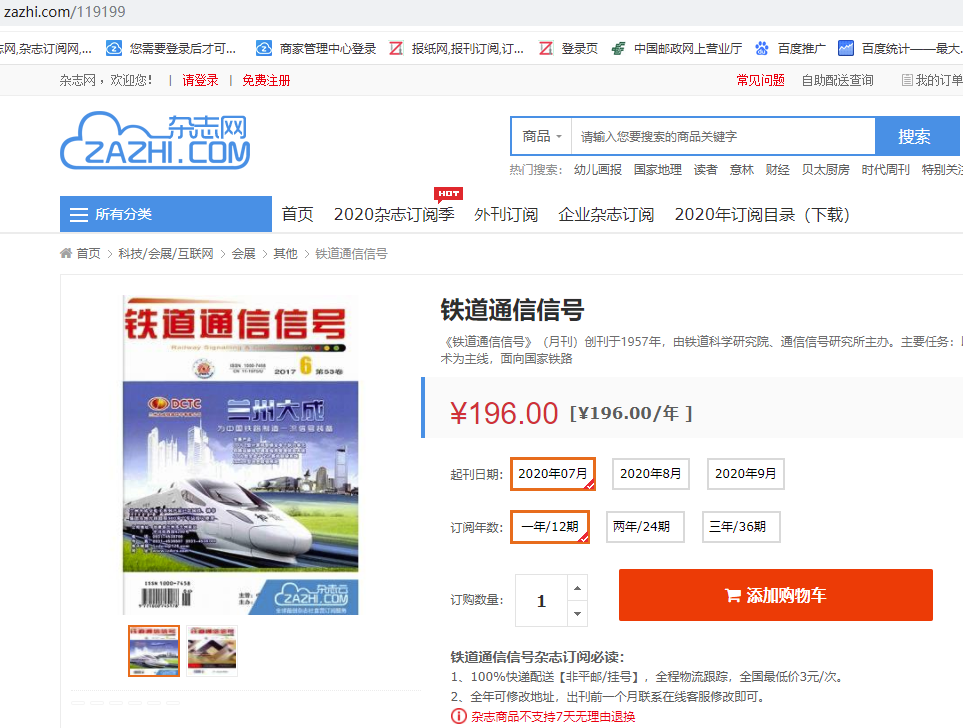Select start date 2020年8月
This screenshot has width=963, height=728.
pos(650,474)
